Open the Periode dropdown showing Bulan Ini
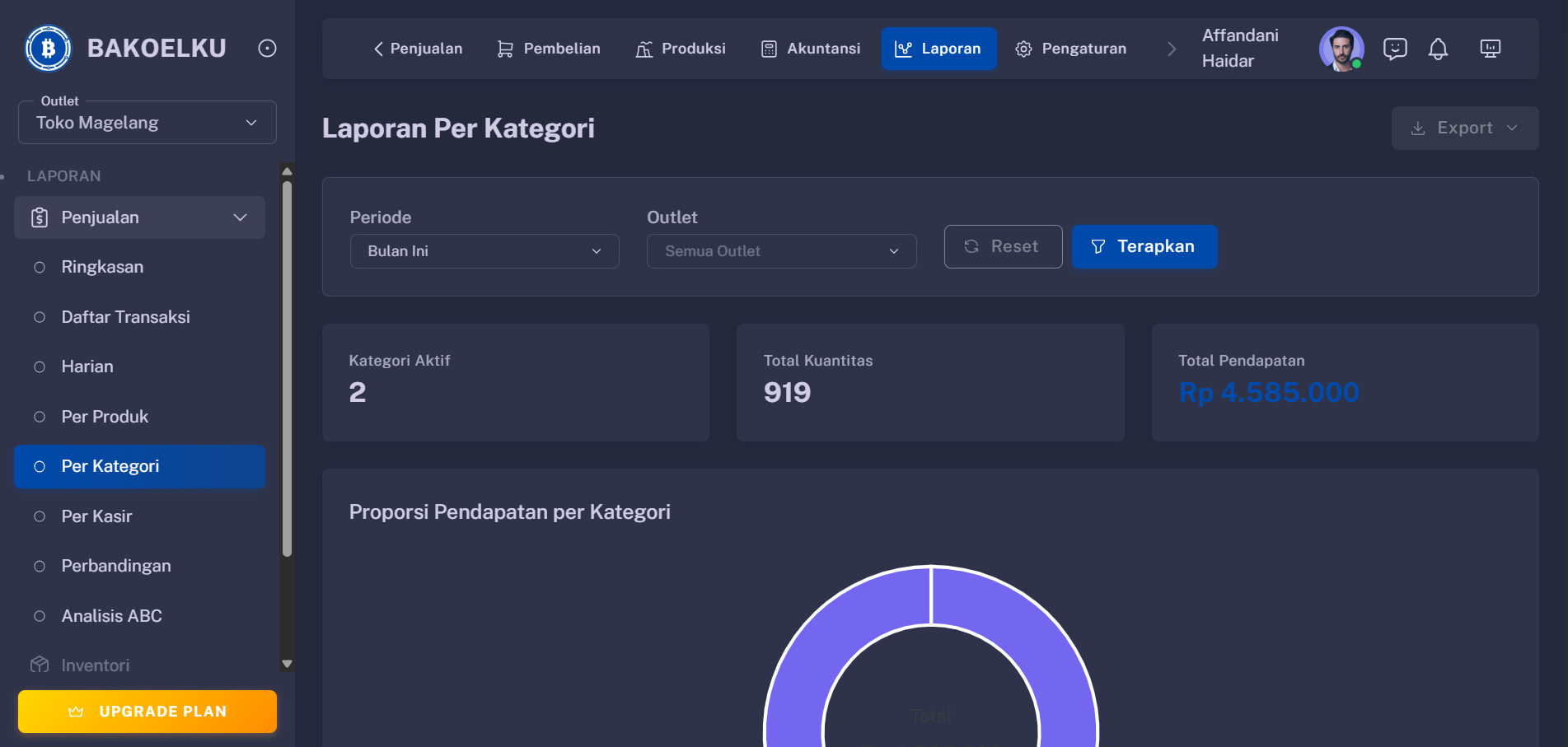This screenshot has height=747, width=1568. [x=484, y=251]
